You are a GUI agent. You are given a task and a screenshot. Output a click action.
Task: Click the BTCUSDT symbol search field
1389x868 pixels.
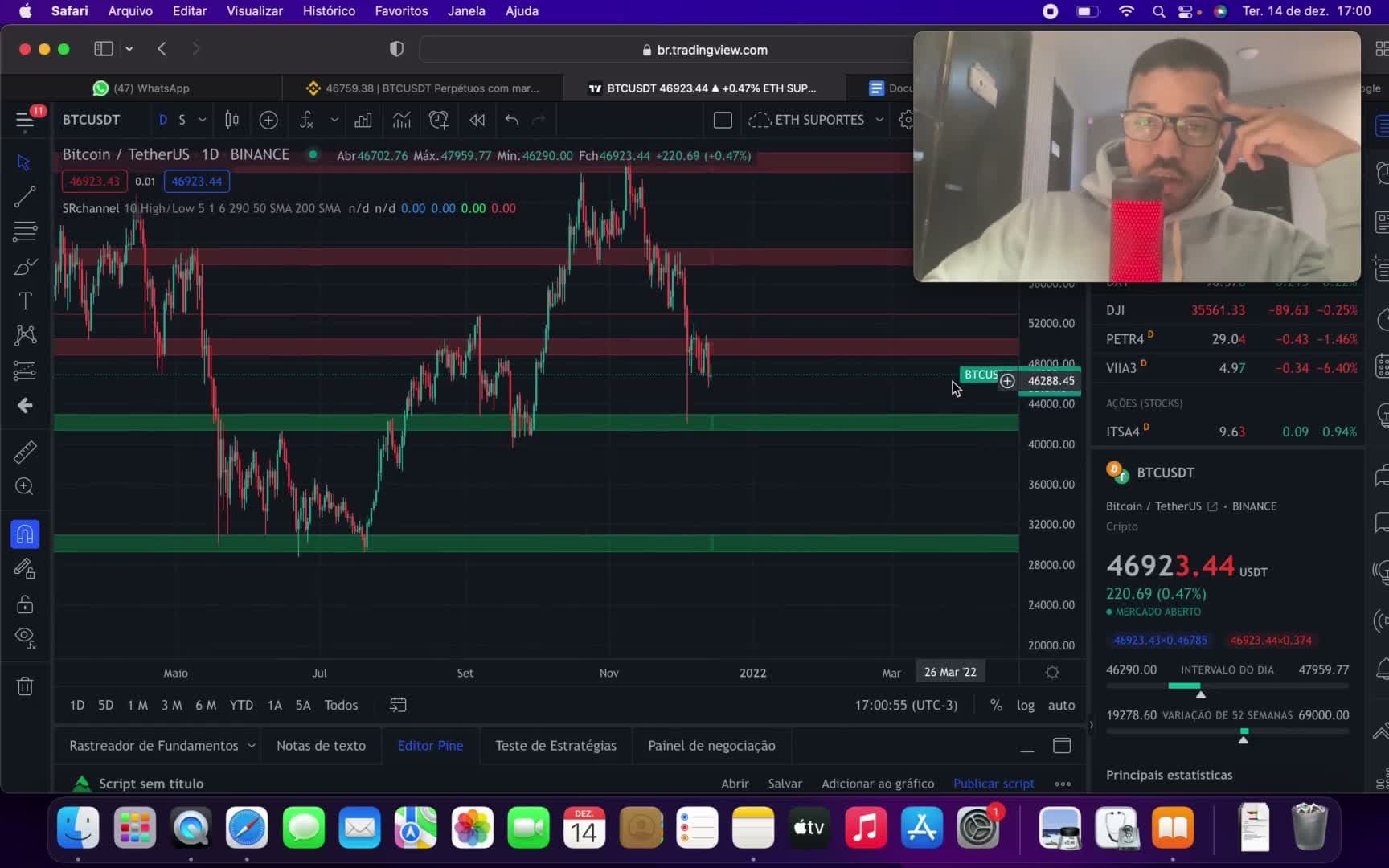92,120
